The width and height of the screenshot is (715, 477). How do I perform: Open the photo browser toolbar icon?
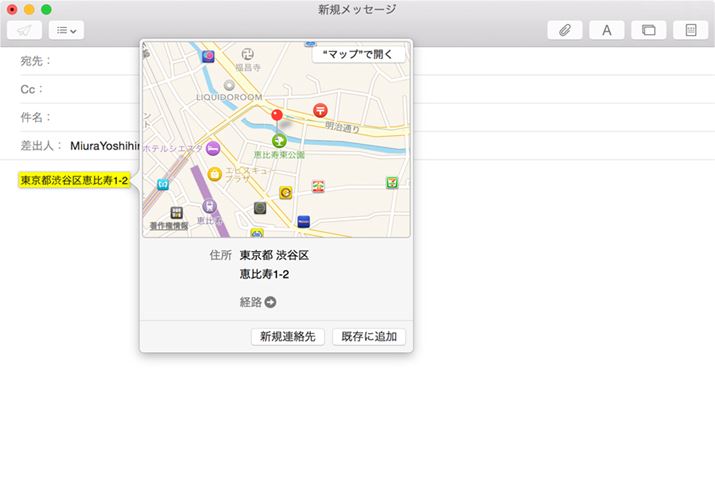649,31
